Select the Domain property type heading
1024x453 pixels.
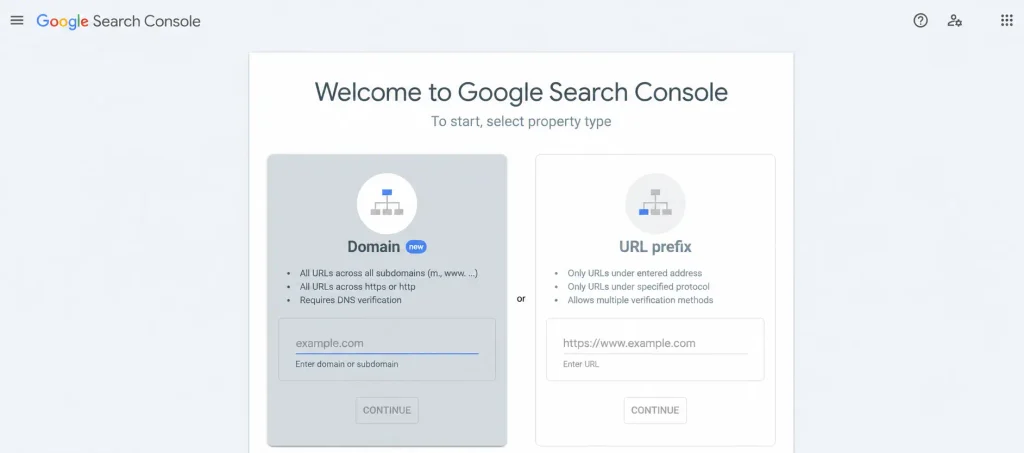[374, 247]
